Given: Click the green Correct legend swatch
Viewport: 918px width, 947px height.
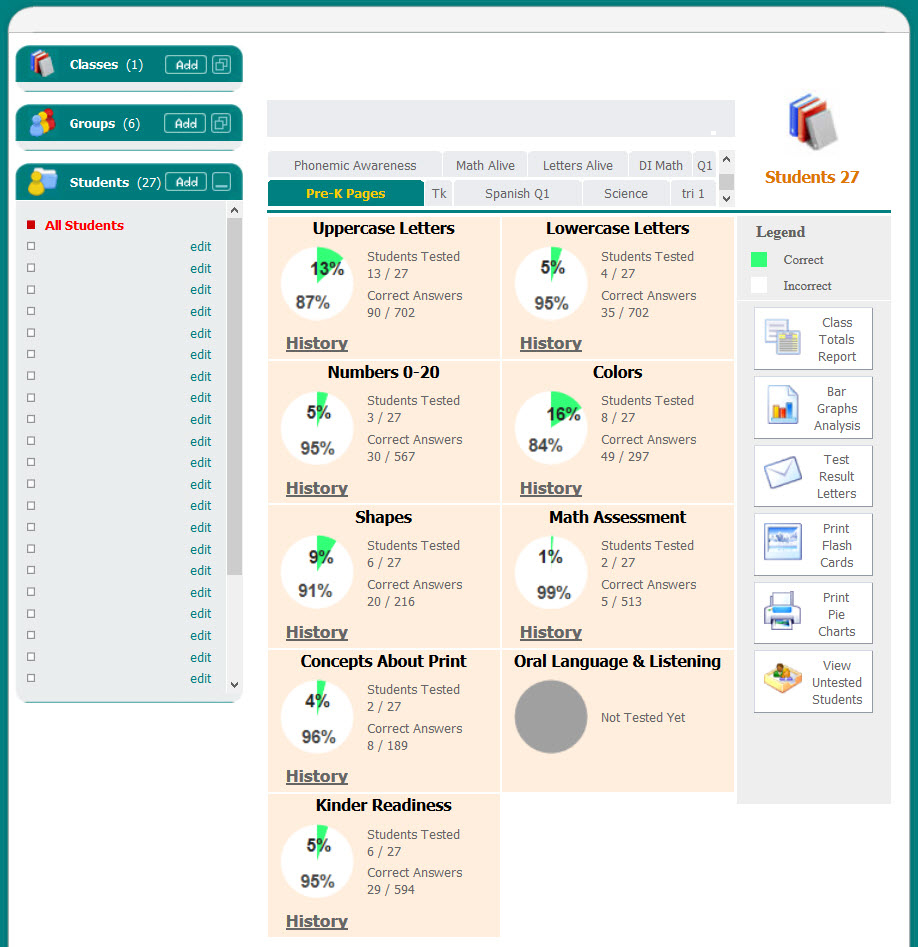Looking at the screenshot, I should pos(759,260).
